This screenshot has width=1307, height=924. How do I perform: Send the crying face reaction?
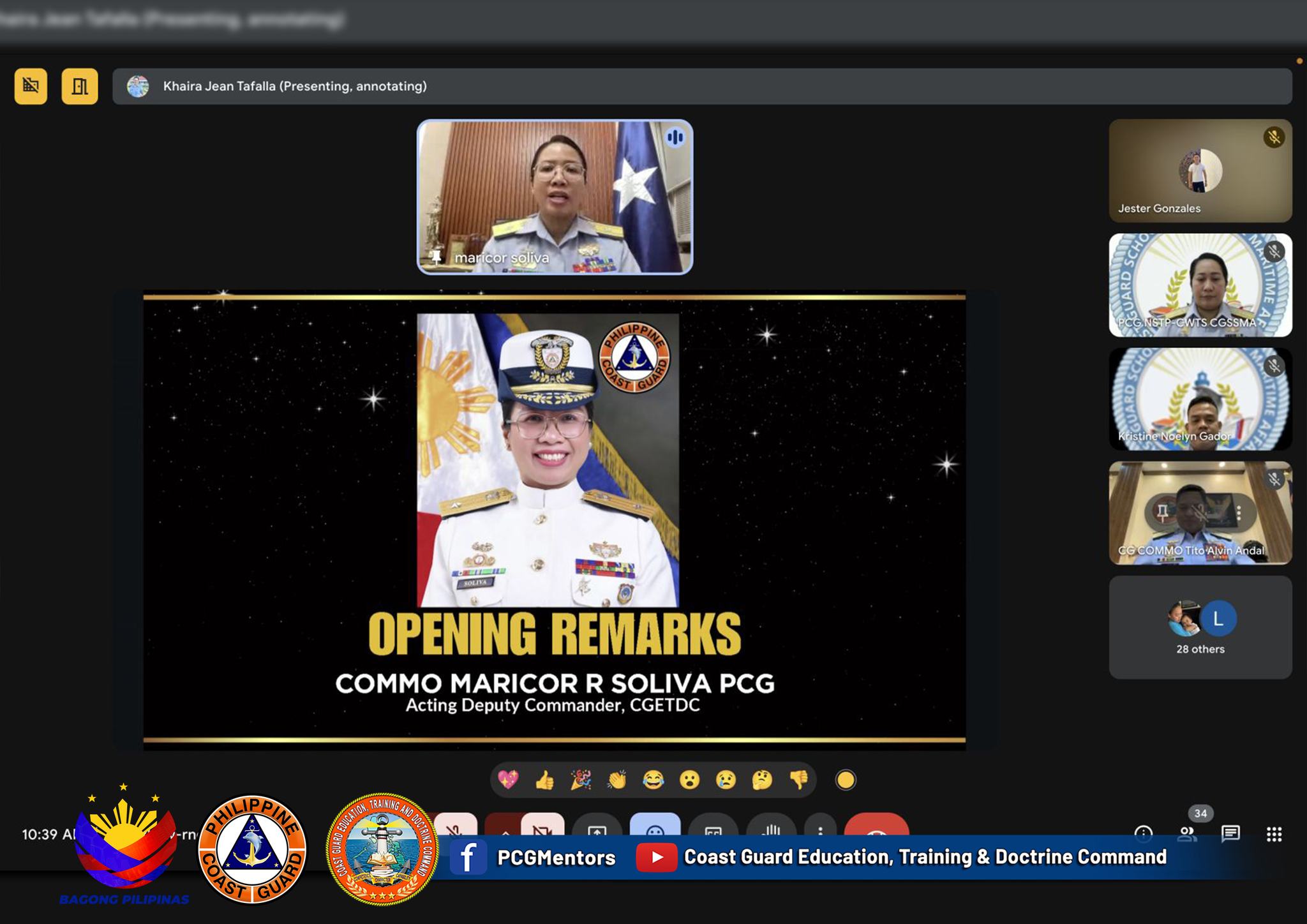tap(726, 780)
